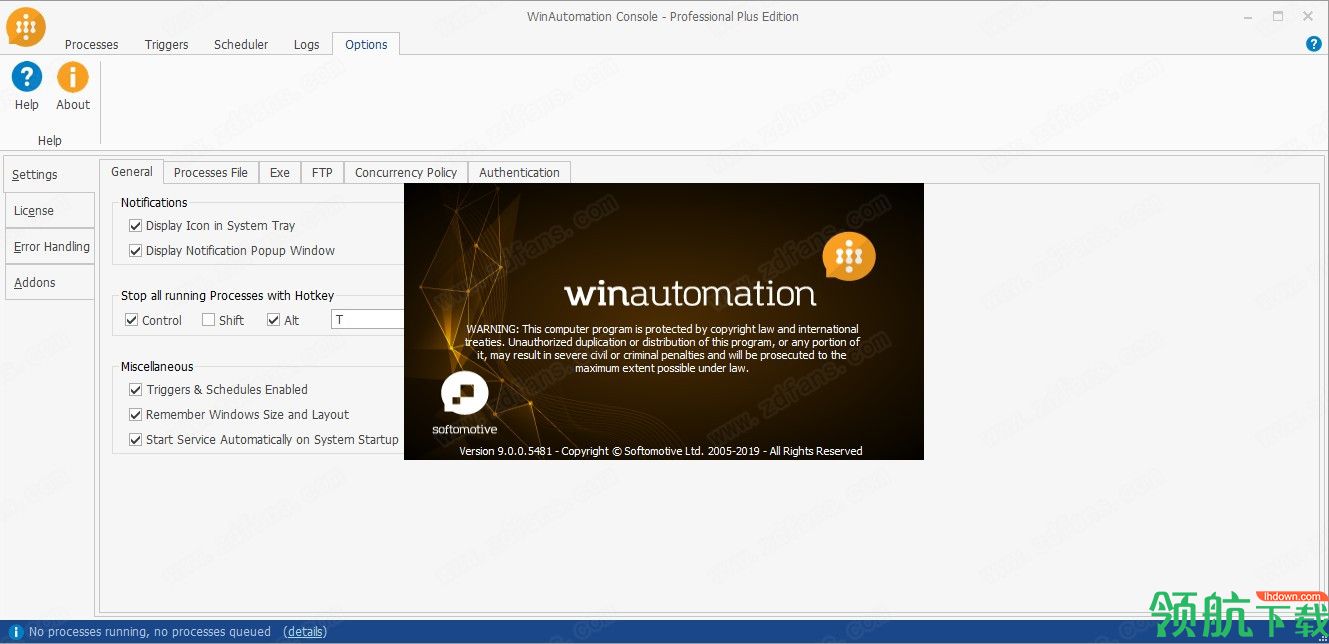The width and height of the screenshot is (1329, 644).
Task: Uncheck the Alt hotkey checkbox
Action: [x=274, y=320]
